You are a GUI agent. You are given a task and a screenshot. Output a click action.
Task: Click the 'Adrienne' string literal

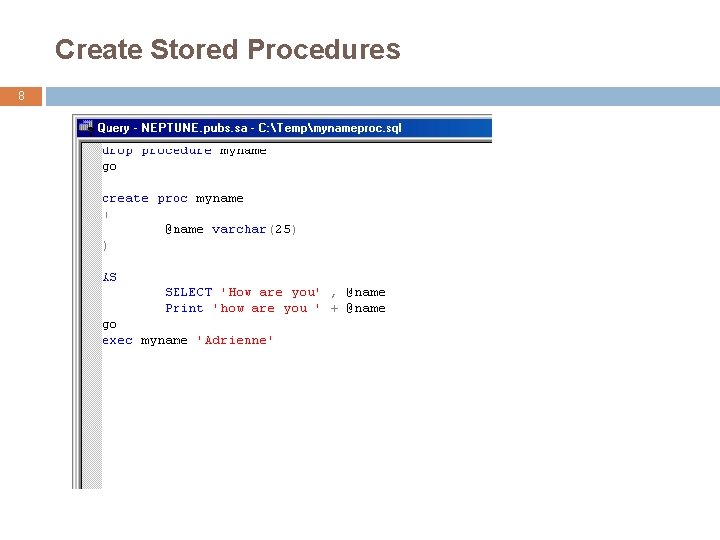(235, 340)
